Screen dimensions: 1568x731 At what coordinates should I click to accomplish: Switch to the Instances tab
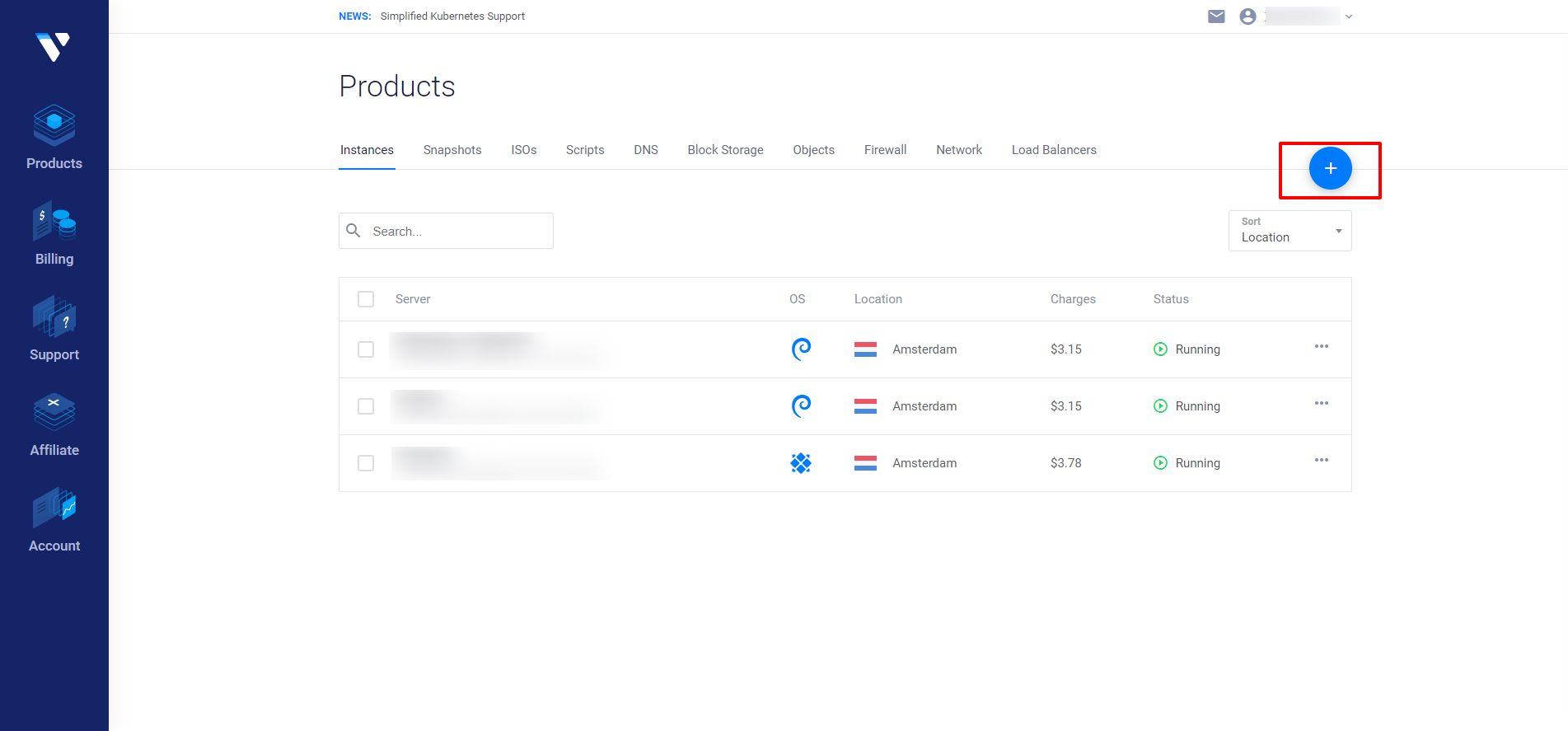[x=367, y=150]
